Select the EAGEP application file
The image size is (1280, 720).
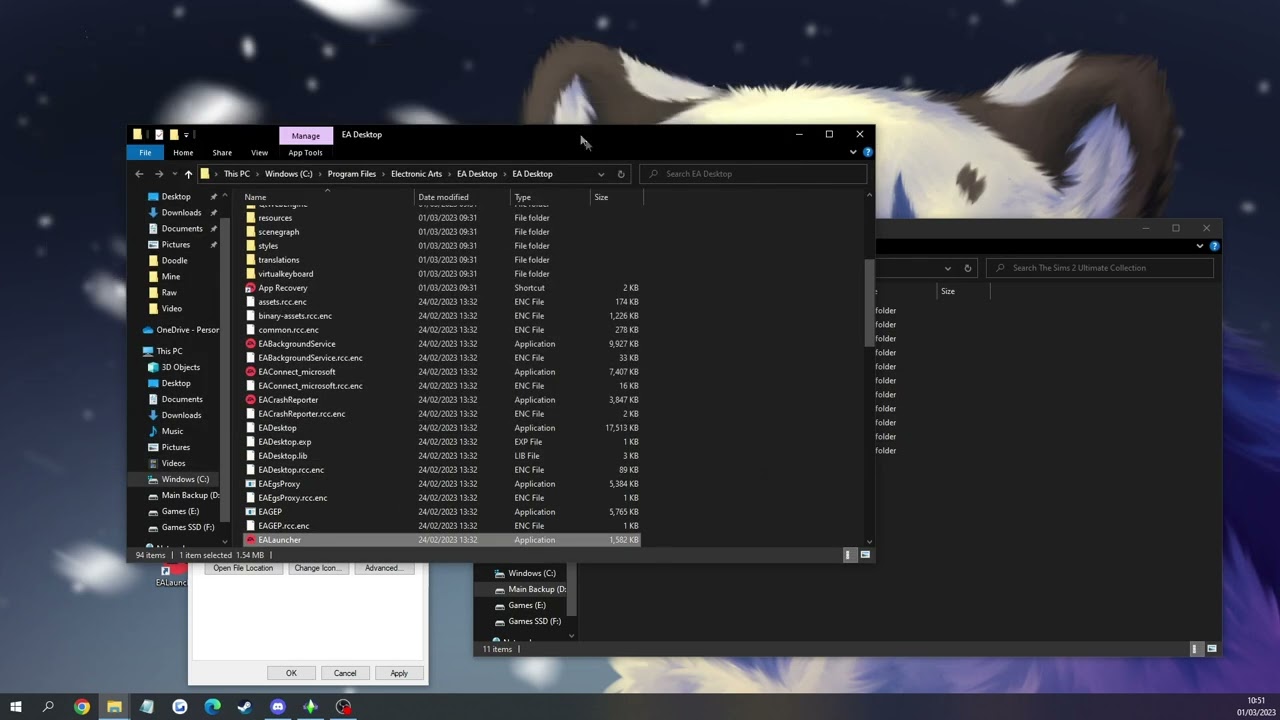coord(270,512)
